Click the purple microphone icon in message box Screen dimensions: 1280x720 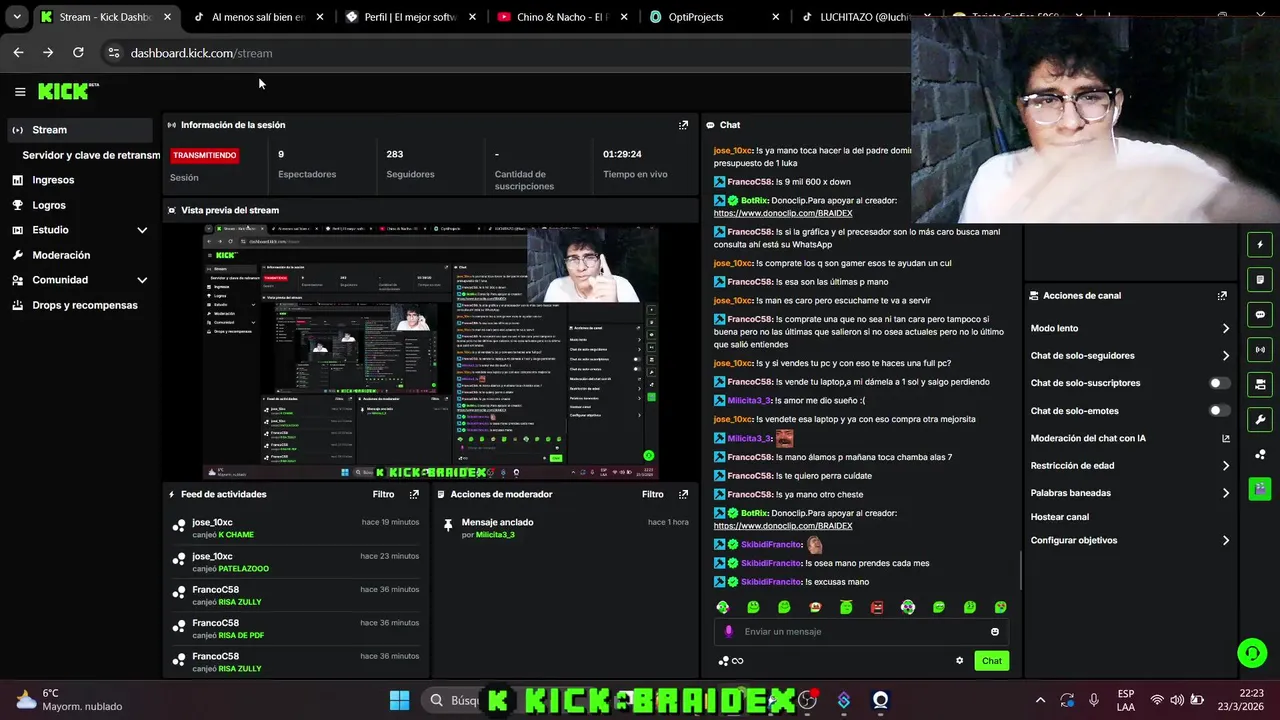point(728,632)
